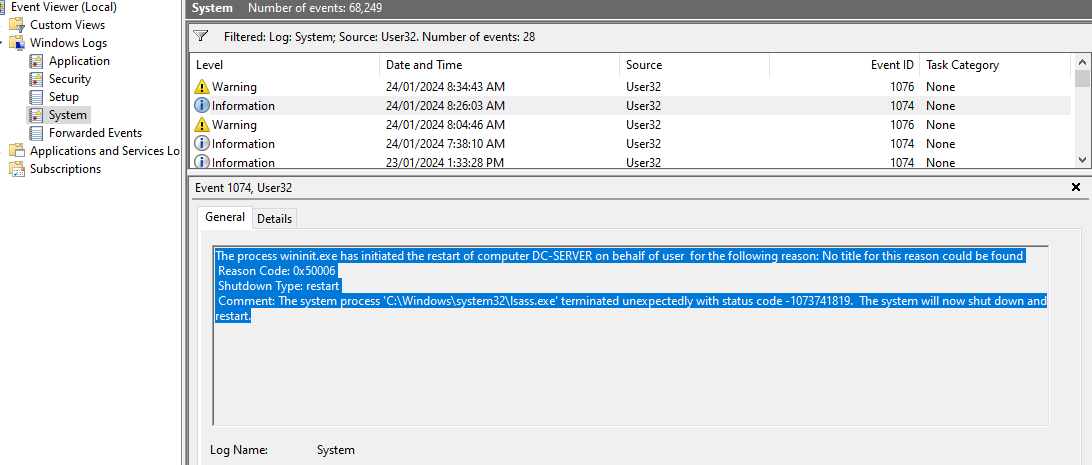Click the Forwarded Events log icon
1092x465 pixels.
tap(36, 133)
